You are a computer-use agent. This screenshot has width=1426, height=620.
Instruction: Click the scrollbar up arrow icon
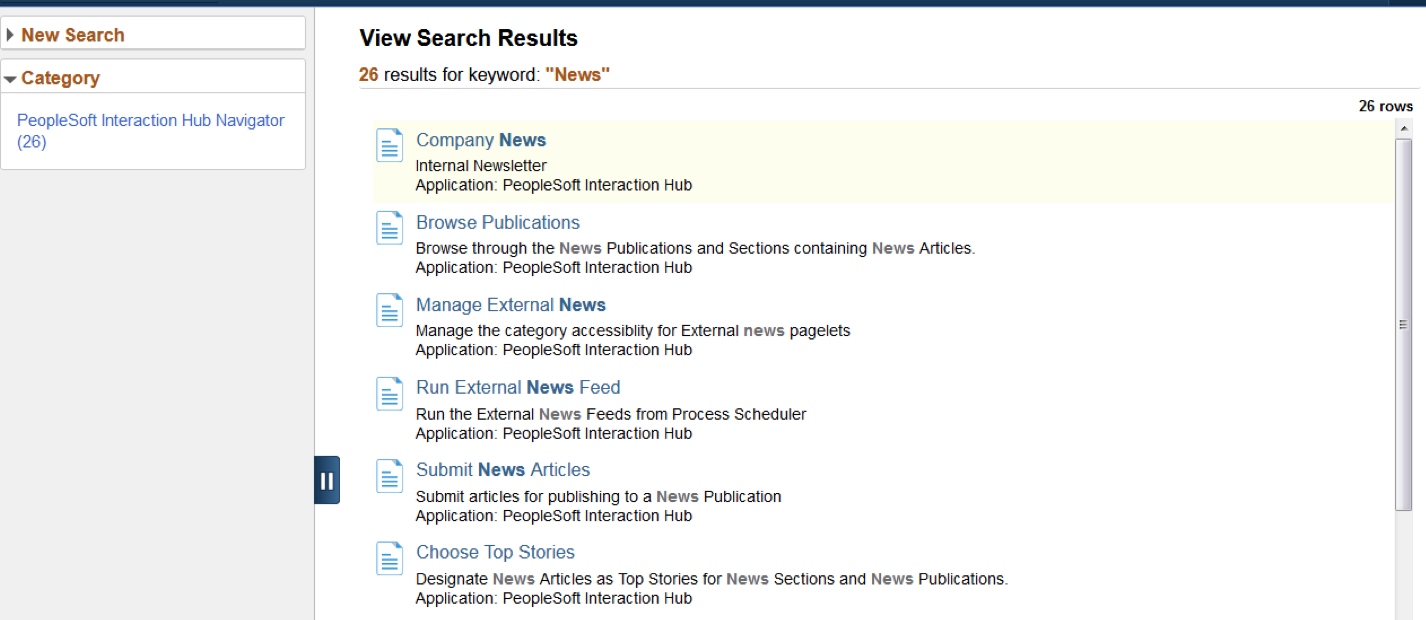[x=1404, y=126]
